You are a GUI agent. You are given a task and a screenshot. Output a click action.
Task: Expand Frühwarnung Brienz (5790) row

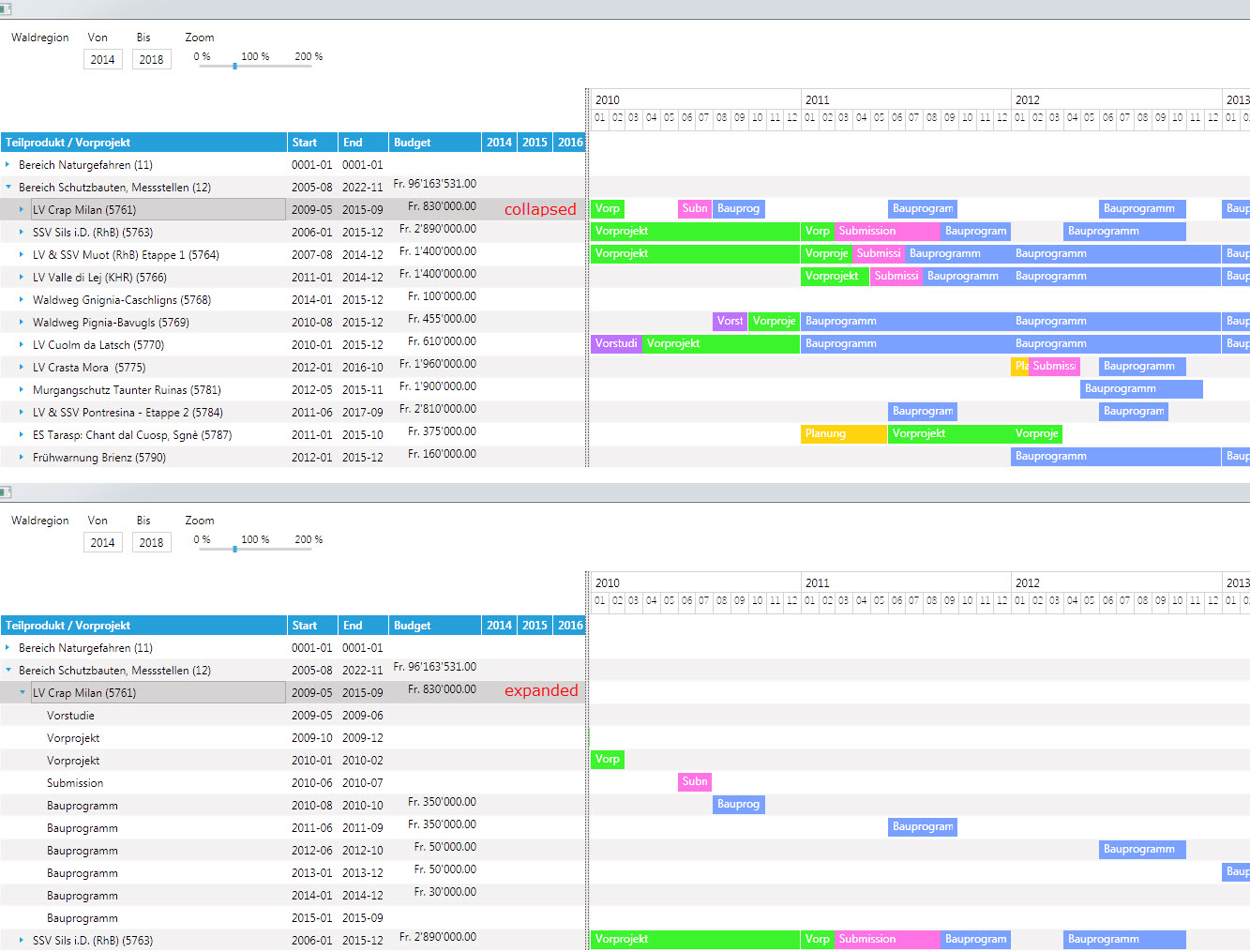point(22,457)
